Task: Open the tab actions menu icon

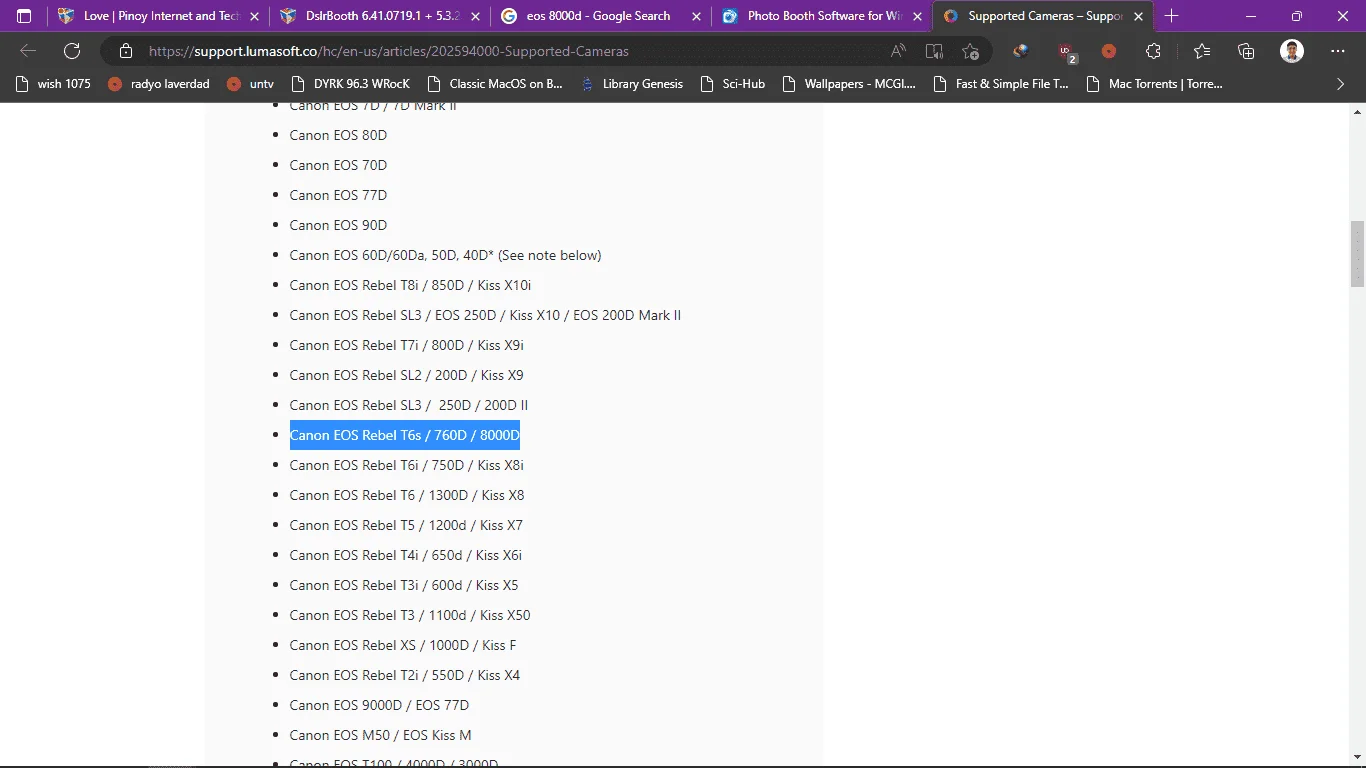Action: pos(24,16)
